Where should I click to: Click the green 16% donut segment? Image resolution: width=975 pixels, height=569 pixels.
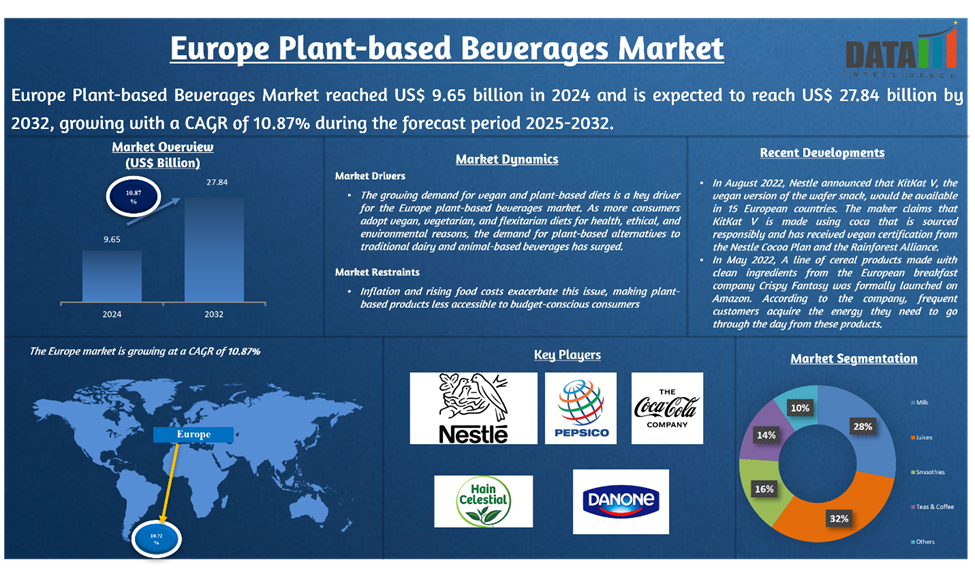[x=762, y=489]
